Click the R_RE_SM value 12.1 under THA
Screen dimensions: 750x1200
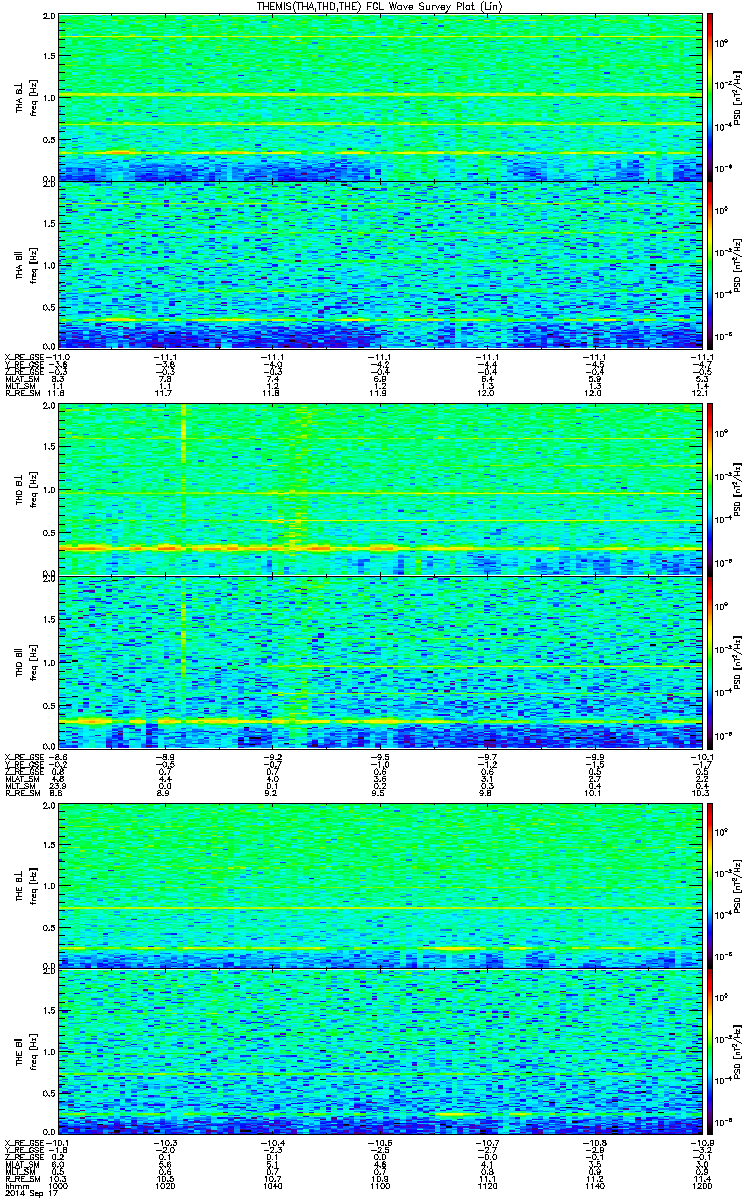(x=699, y=394)
